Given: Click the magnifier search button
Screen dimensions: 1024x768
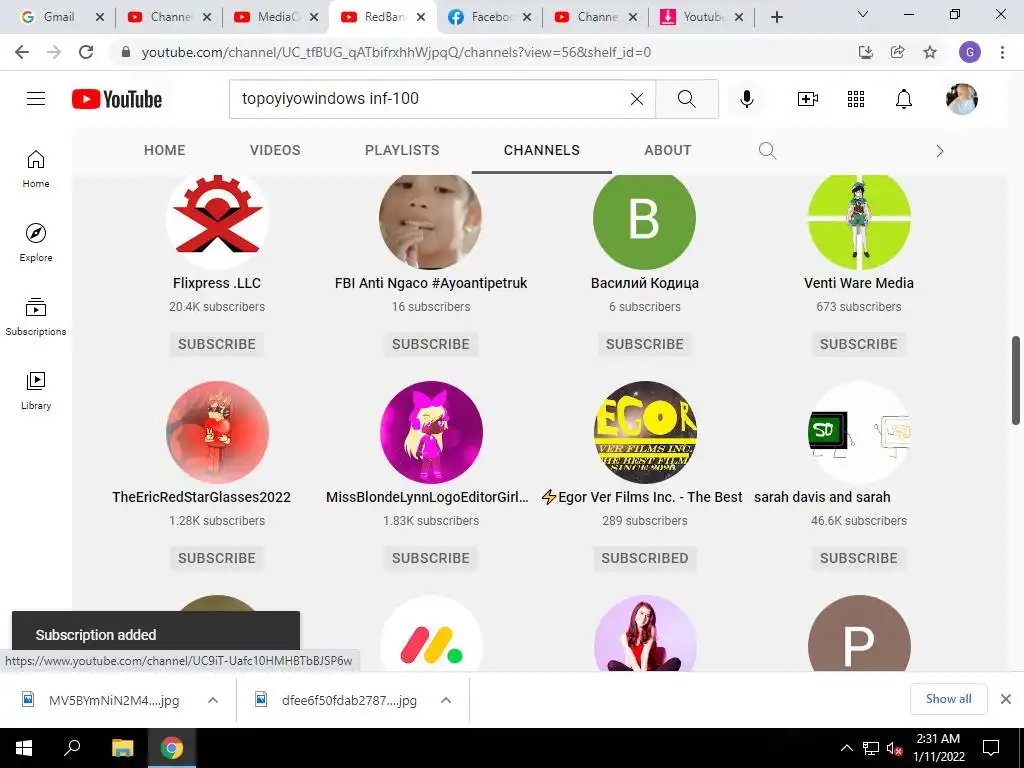Looking at the screenshot, I should coord(686,99).
